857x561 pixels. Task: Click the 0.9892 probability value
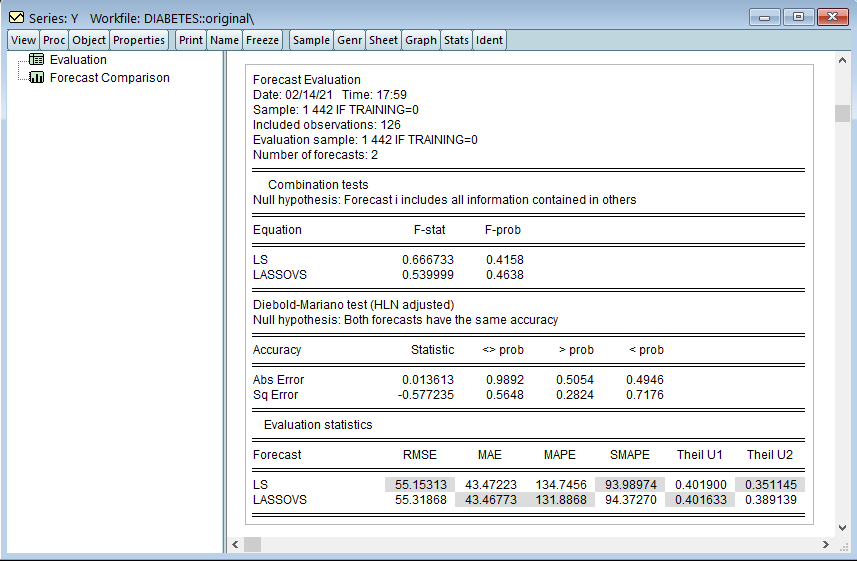click(505, 379)
